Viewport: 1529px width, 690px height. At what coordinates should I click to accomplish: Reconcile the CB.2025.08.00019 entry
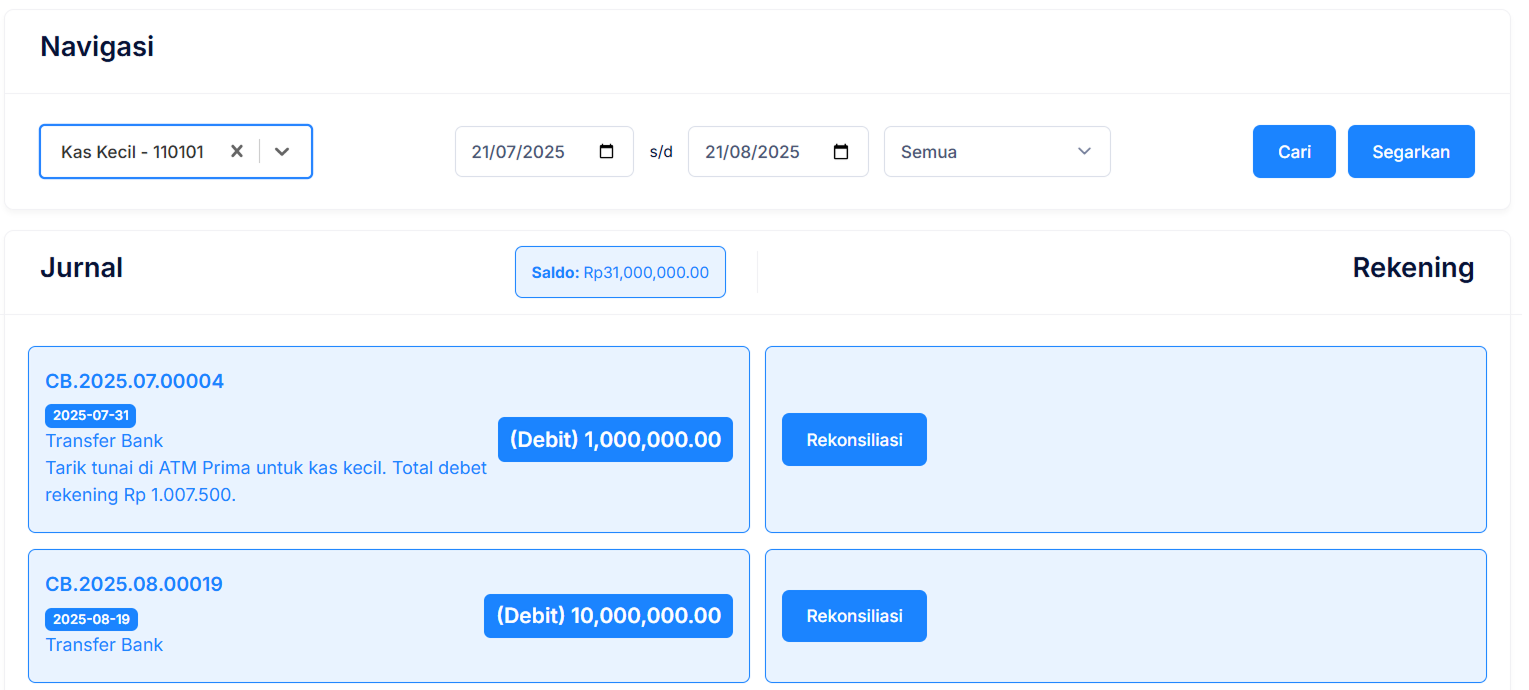pyautogui.click(x=854, y=616)
